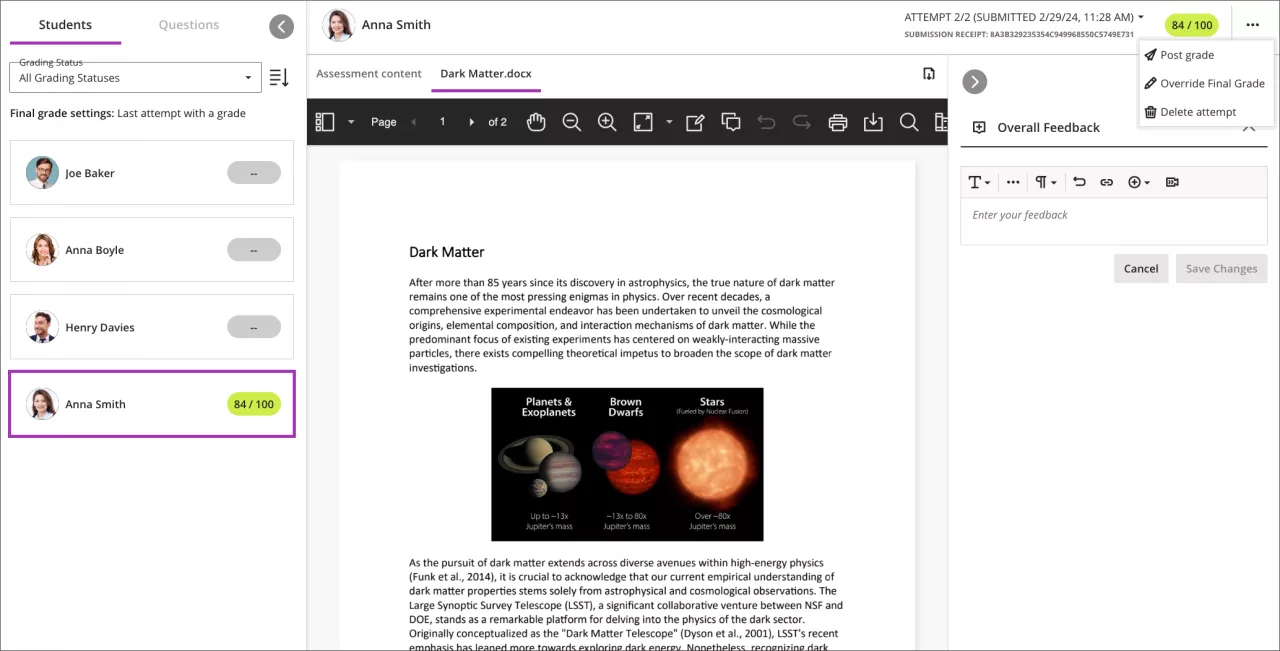Open the Assessment content tab

[369, 74]
